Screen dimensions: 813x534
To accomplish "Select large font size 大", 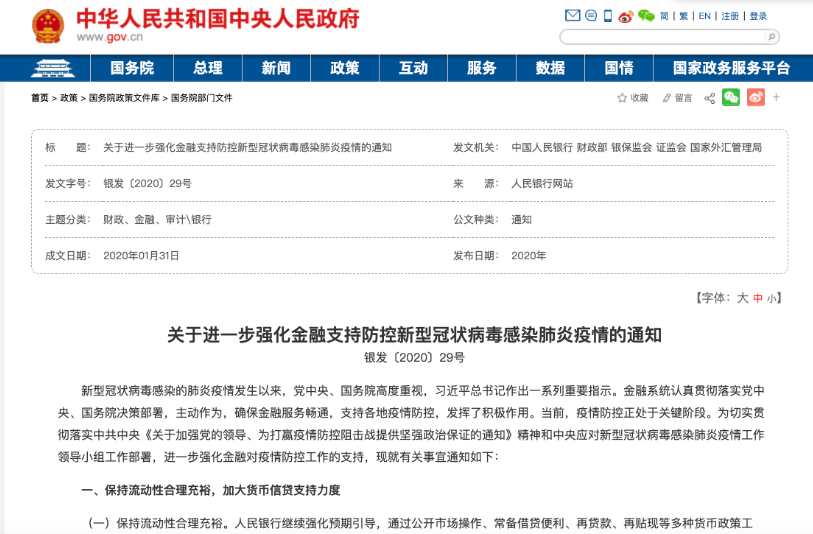I will 742,298.
